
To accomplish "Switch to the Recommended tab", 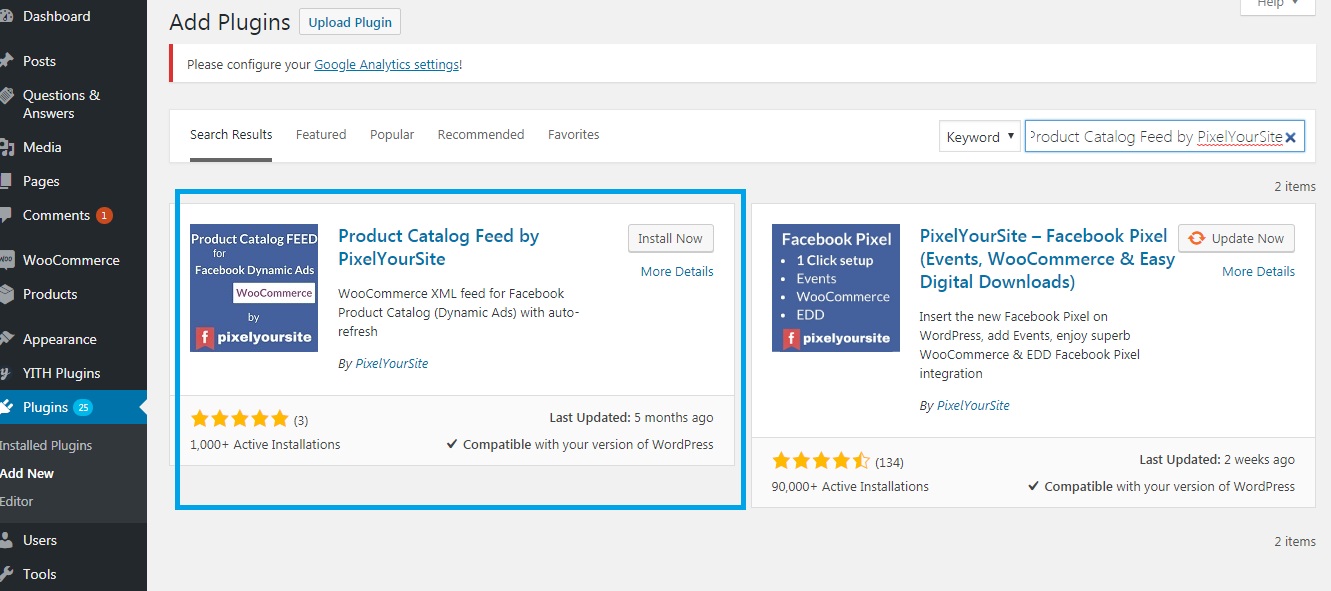I will click(x=481, y=135).
